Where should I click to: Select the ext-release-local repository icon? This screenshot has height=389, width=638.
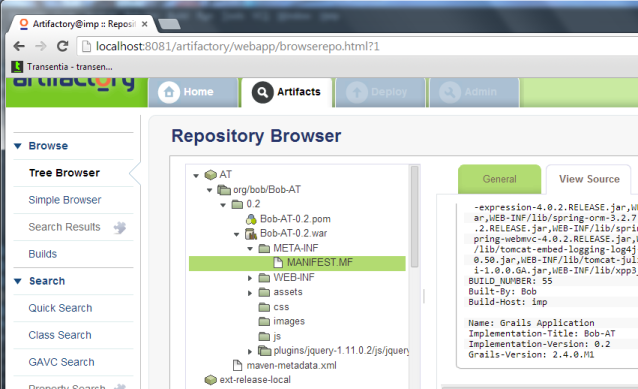(x=211, y=380)
